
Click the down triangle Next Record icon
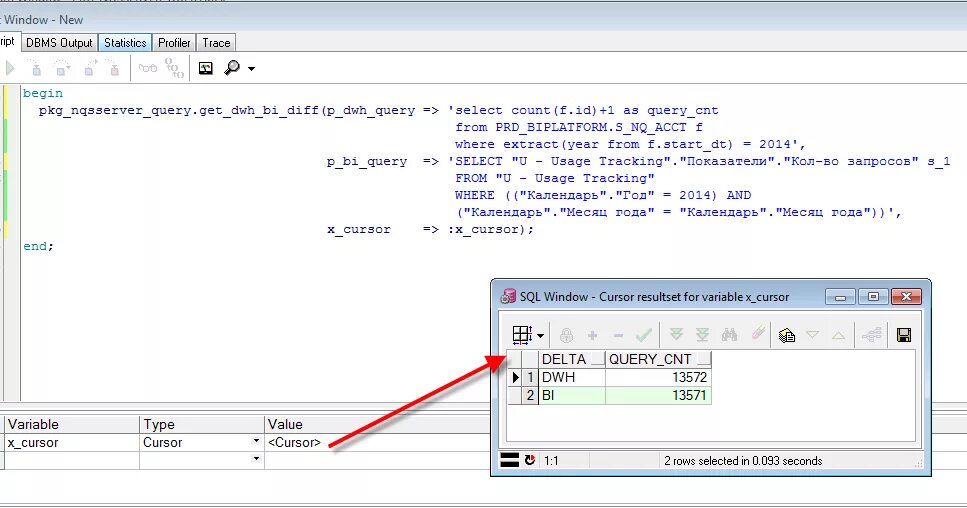point(813,335)
